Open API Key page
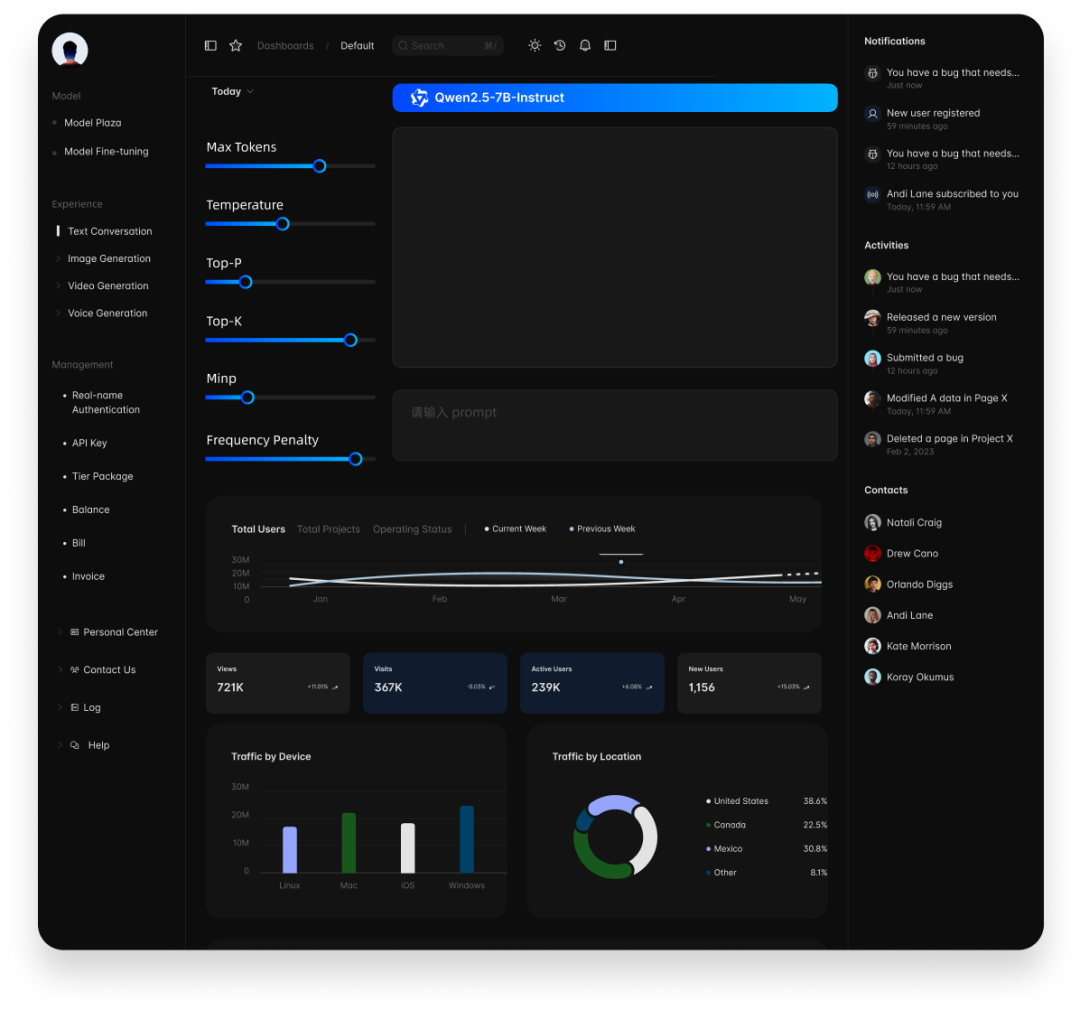 pyautogui.click(x=90, y=443)
